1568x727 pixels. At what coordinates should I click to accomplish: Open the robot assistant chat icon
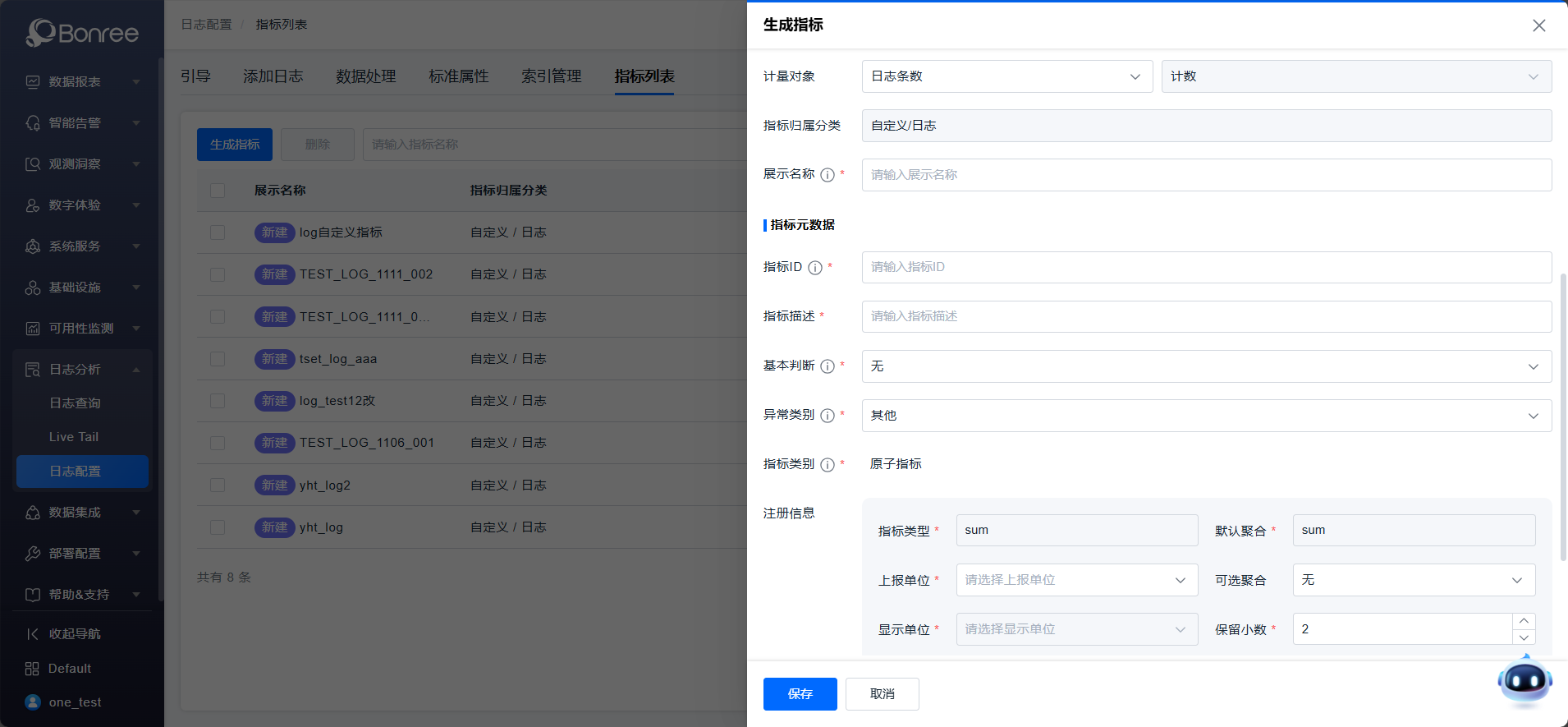pyautogui.click(x=1524, y=681)
